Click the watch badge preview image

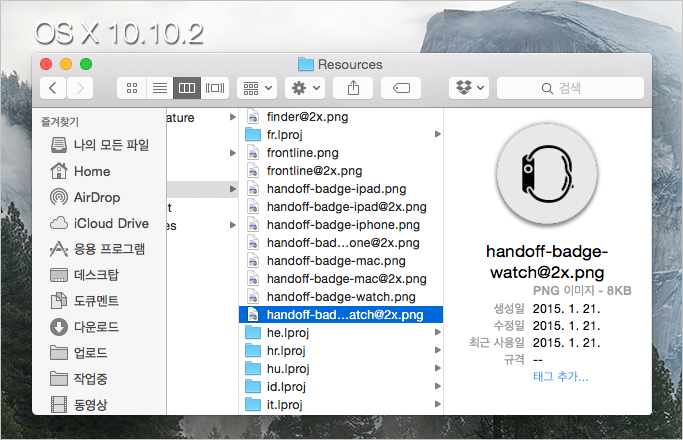[x=547, y=174]
